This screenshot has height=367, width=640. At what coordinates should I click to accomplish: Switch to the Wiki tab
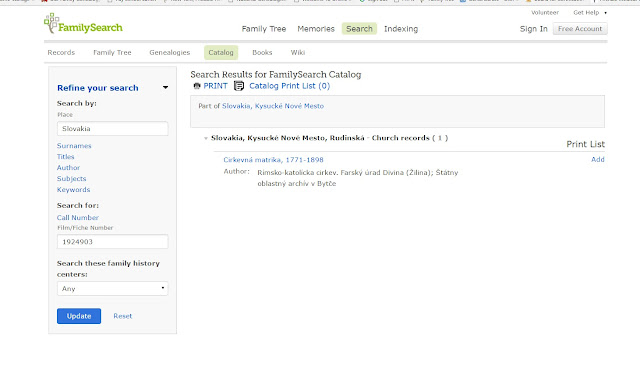[298, 53]
